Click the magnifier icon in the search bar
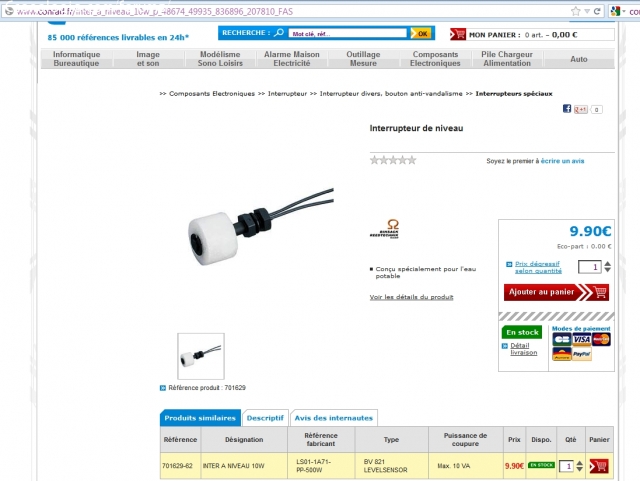 [x=279, y=33]
